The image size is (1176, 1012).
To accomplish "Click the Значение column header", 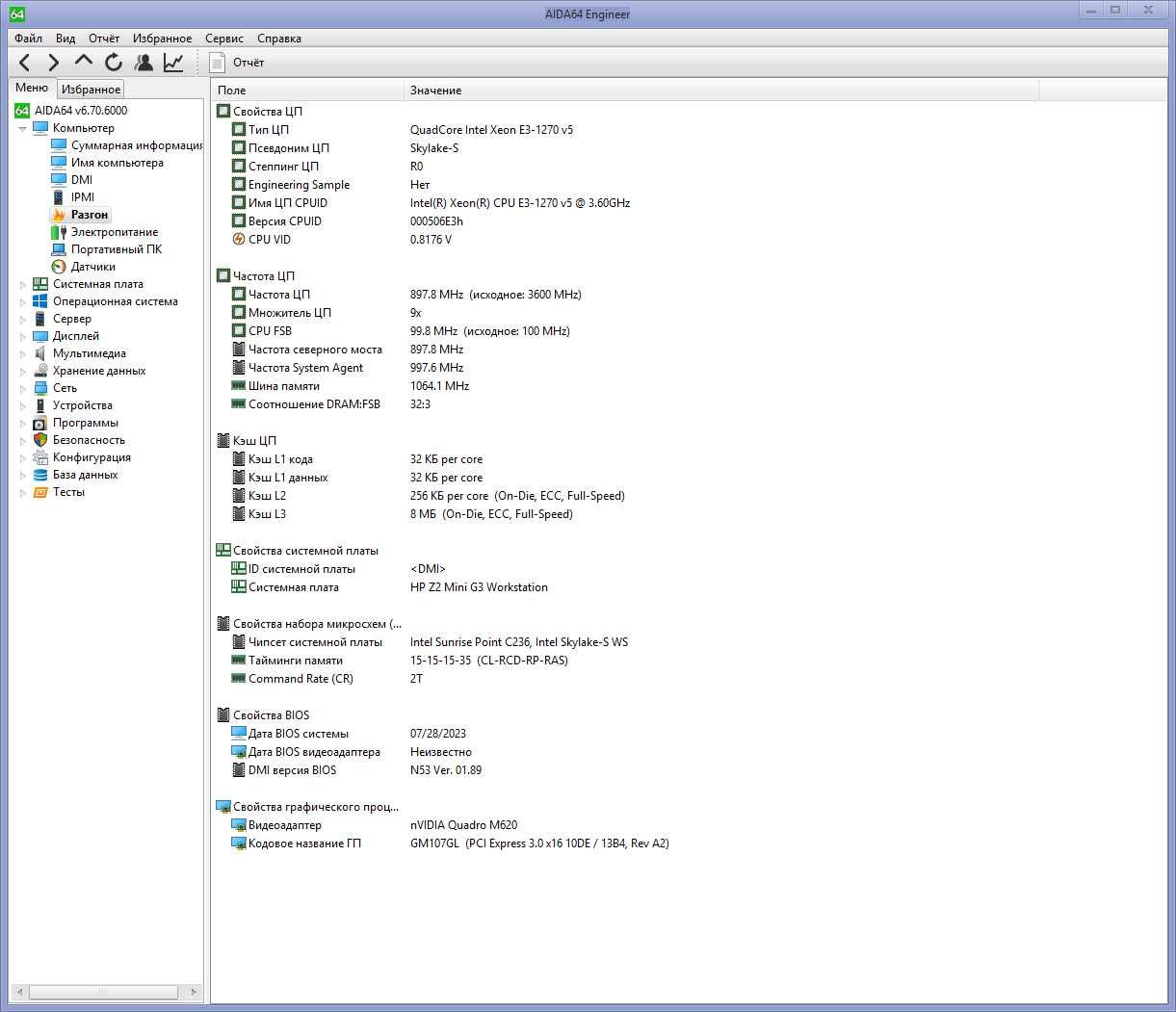I will click(x=721, y=91).
